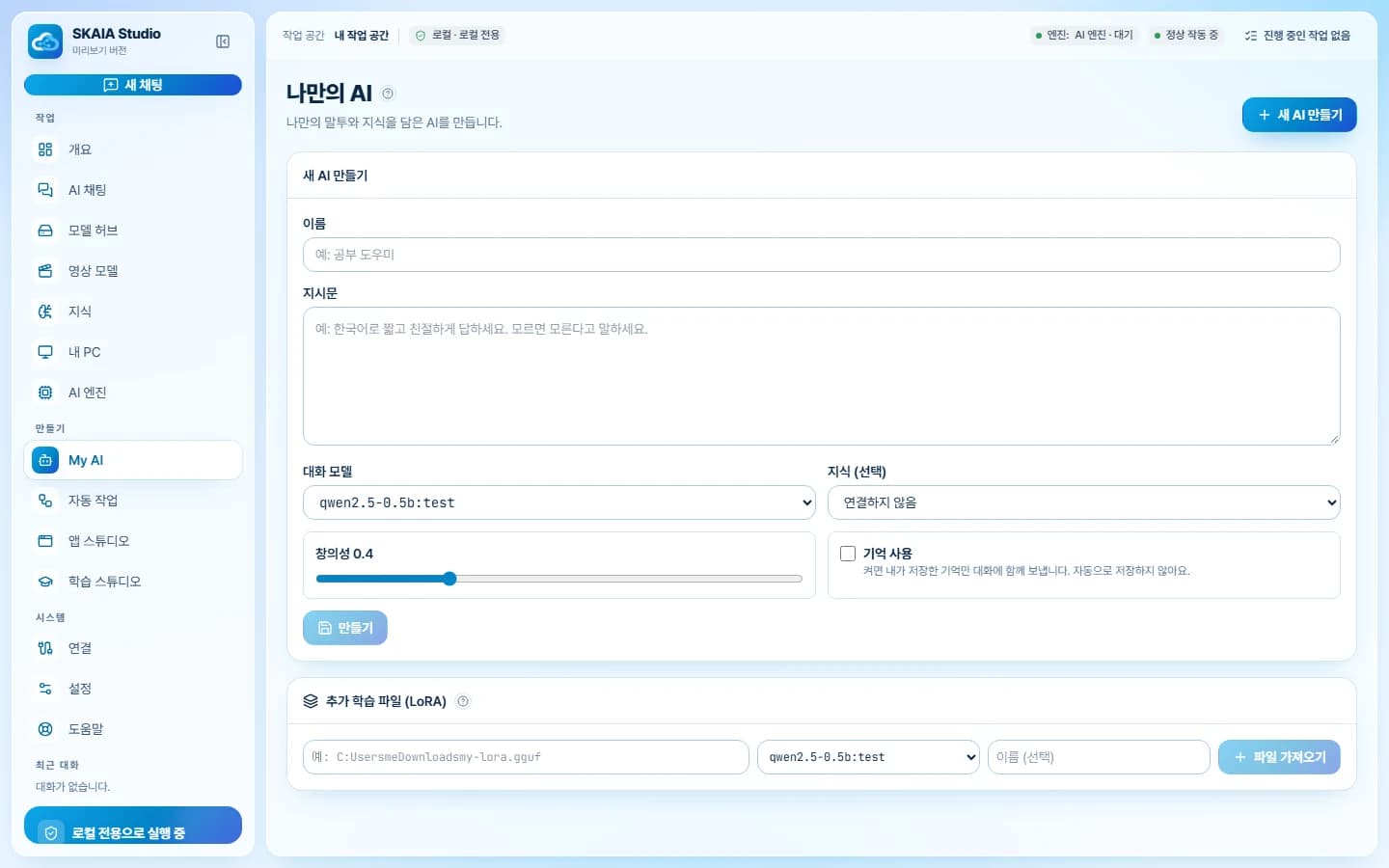
Task: Go to AI 채팅 in the sidebar
Action: click(133, 190)
